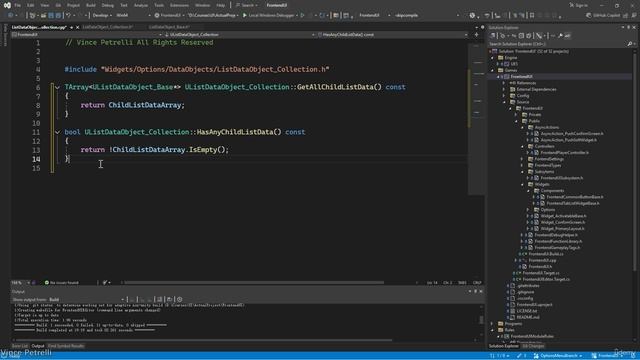Open the UListDataObject_Collection scope dropdown

[x=239, y=35]
